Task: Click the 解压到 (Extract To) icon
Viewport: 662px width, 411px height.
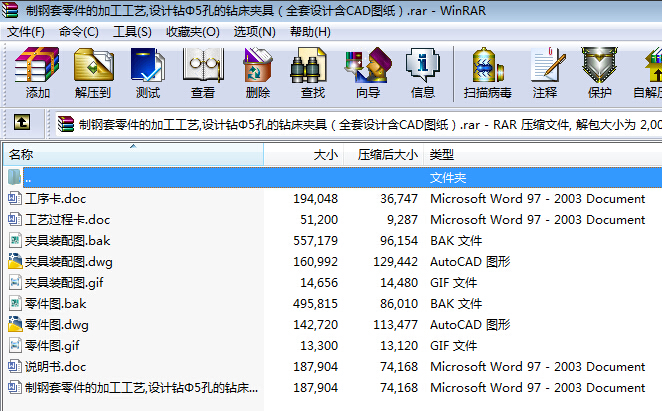Action: [93, 64]
